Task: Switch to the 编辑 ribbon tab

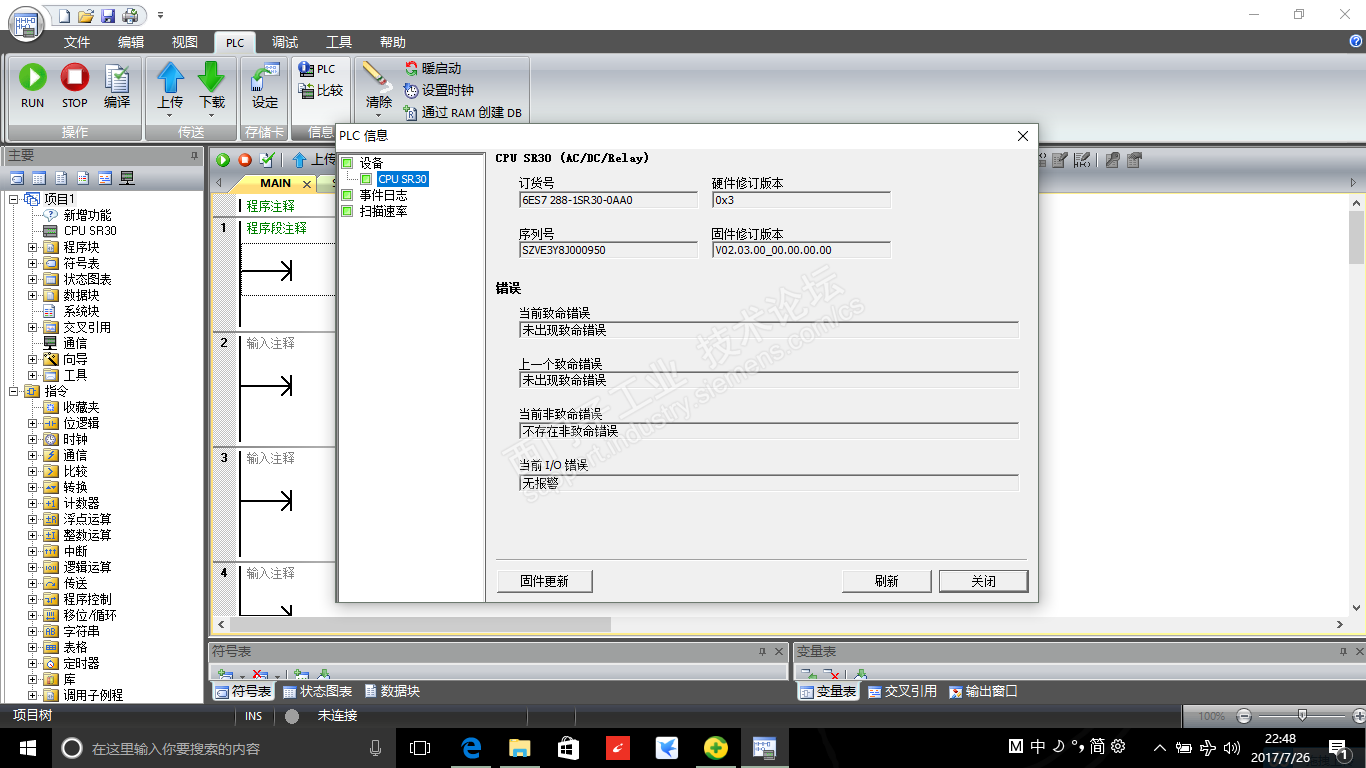Action: (x=131, y=42)
